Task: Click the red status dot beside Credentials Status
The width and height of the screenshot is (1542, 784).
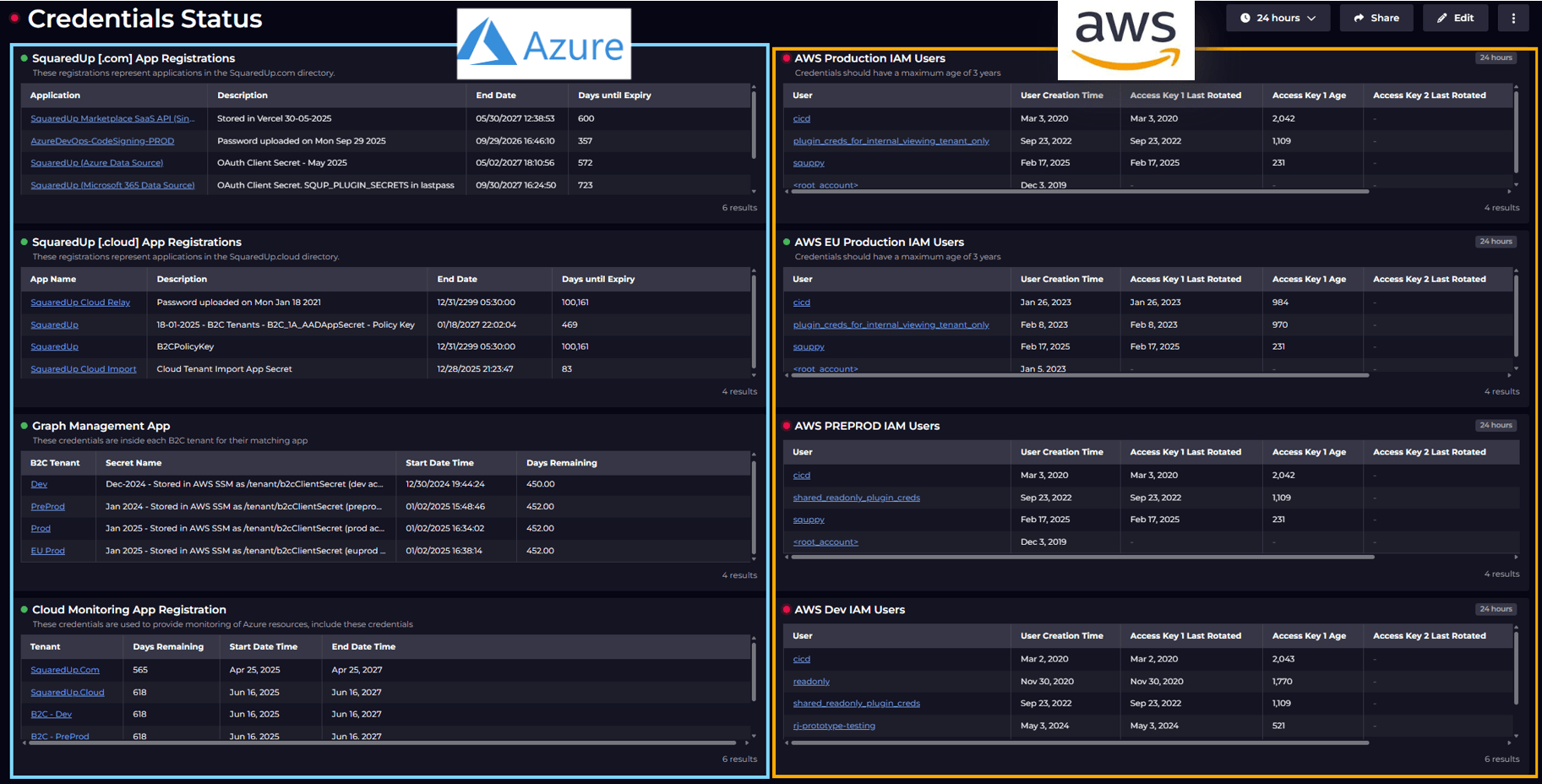Action: tap(14, 18)
